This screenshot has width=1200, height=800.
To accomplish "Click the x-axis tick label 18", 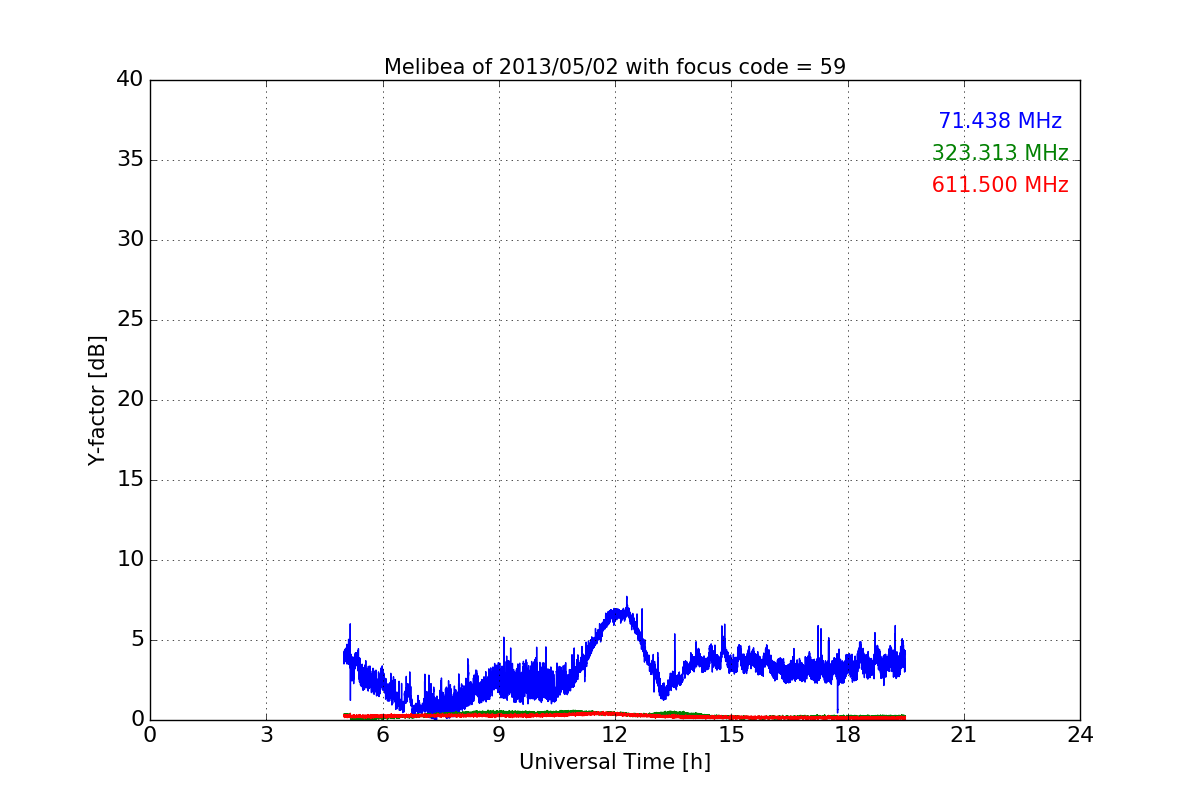I will (848, 735).
